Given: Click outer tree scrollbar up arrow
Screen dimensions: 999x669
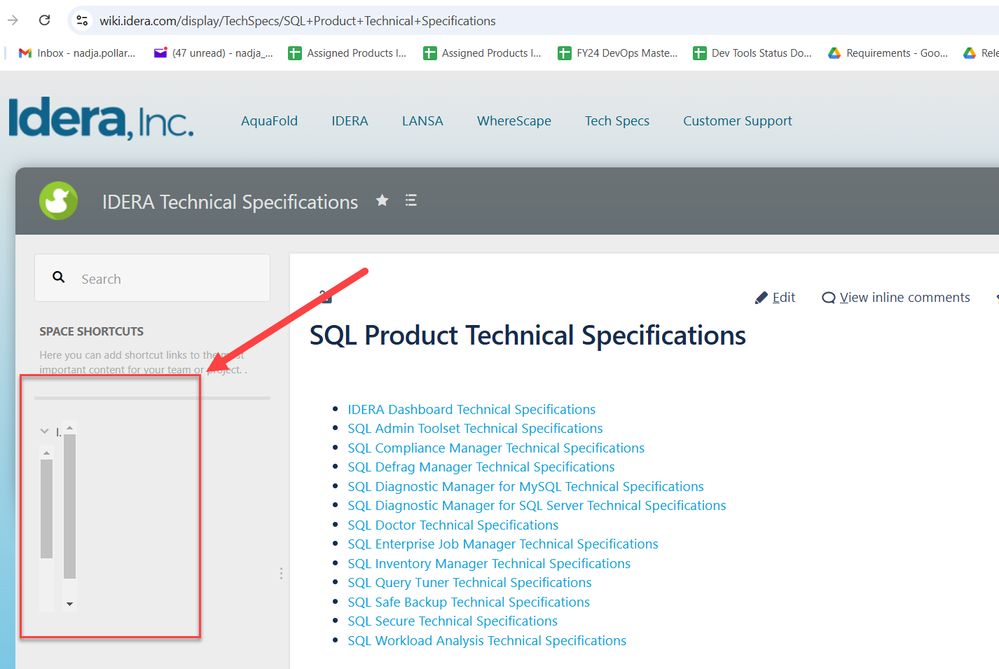Looking at the screenshot, I should (70, 428).
